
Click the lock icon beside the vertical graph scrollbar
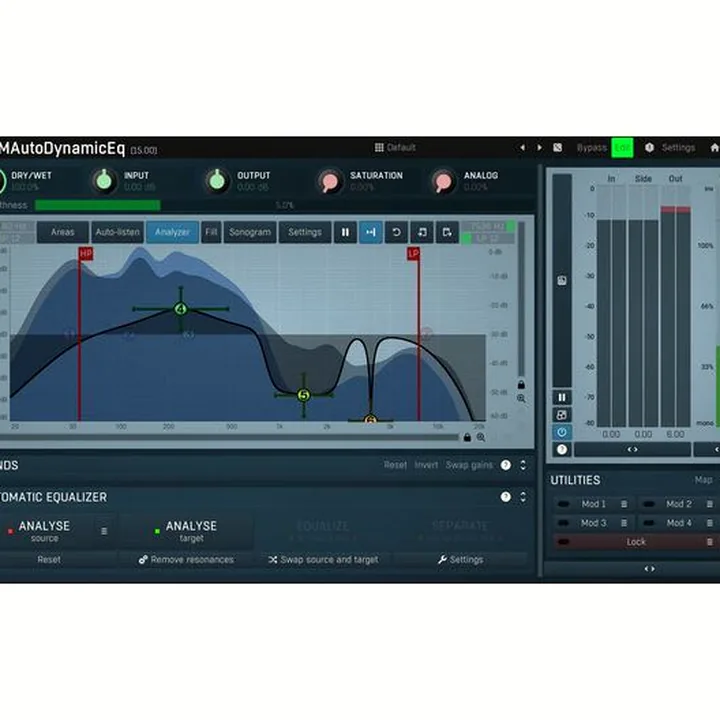[521, 384]
